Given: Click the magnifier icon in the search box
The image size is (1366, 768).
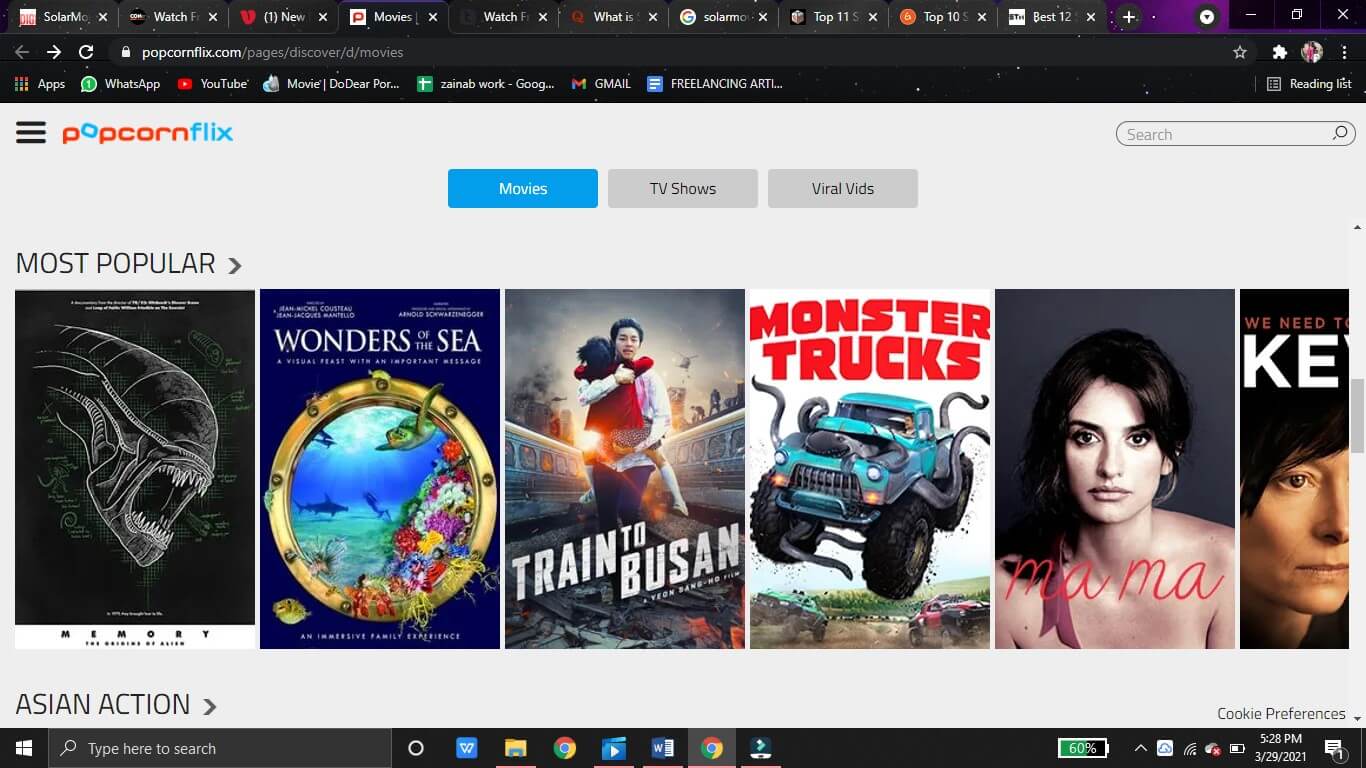Looking at the screenshot, I should pos(1340,133).
